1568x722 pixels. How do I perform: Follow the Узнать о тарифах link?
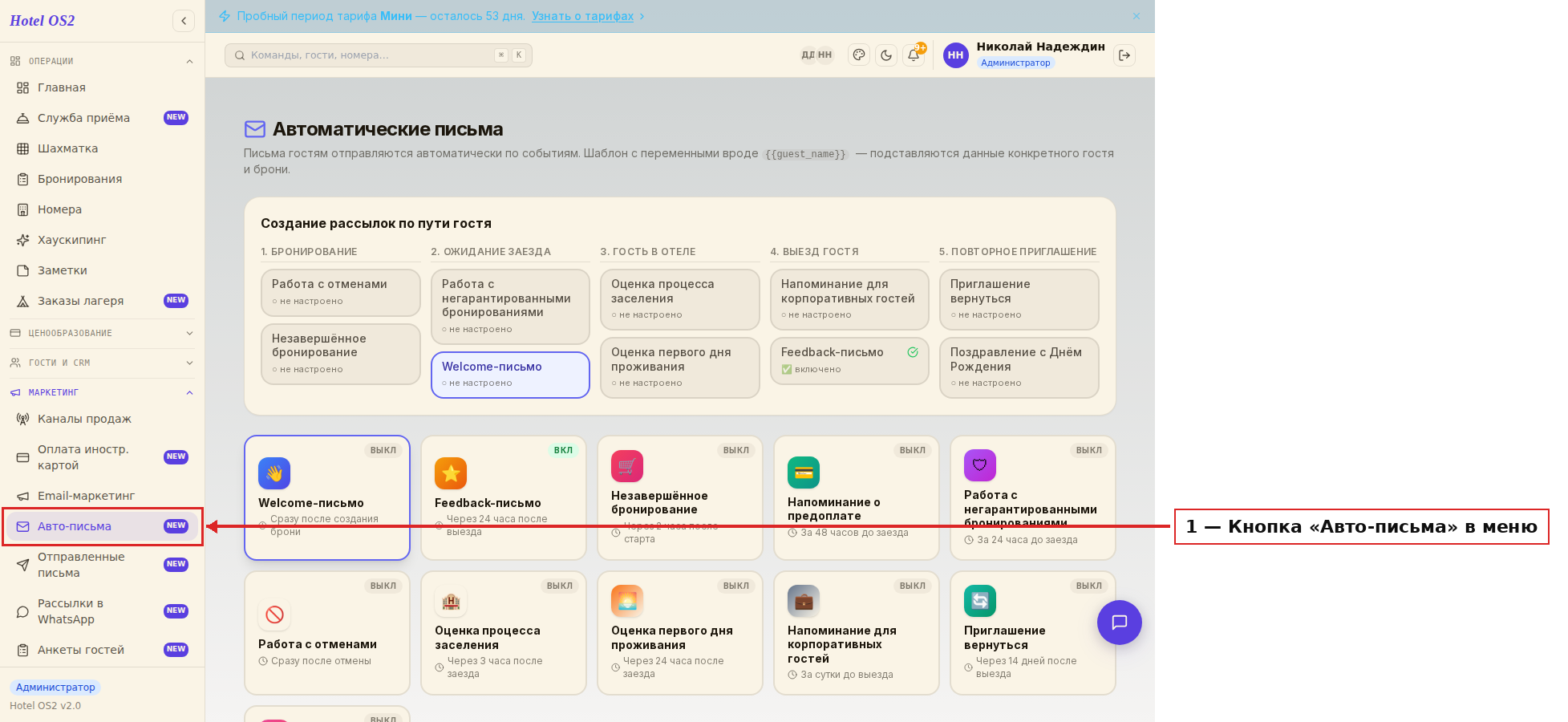(582, 16)
